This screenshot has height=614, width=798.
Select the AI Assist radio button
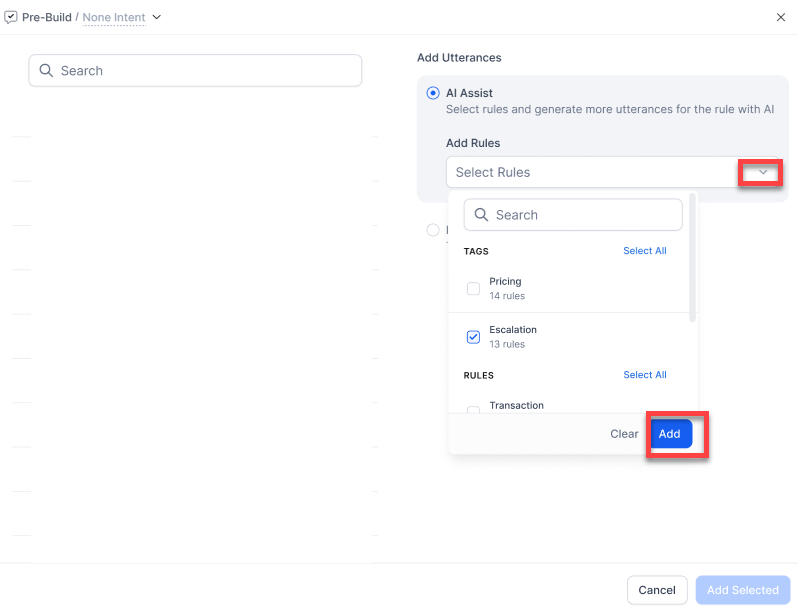pos(433,93)
